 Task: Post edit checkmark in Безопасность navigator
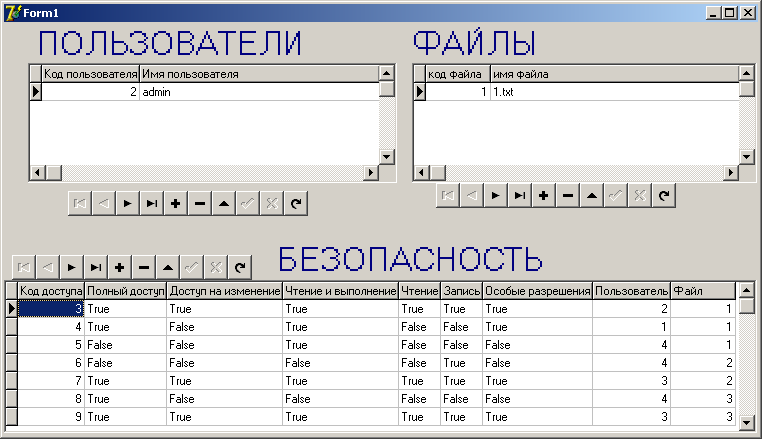point(191,267)
